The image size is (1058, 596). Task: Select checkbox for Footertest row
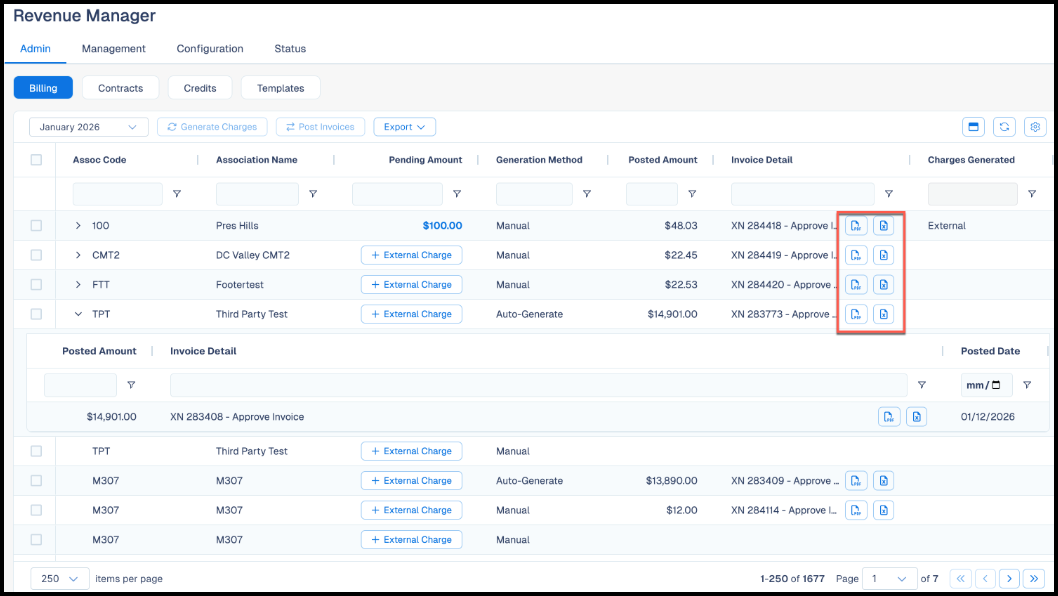coord(36,285)
